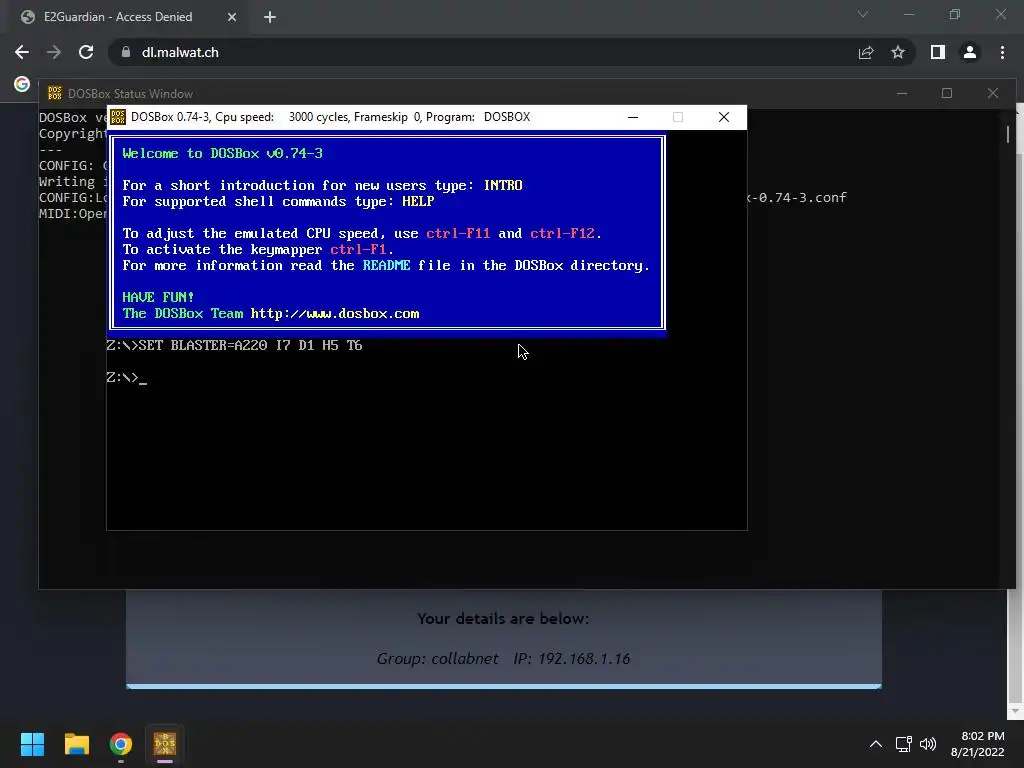Viewport: 1024px width, 768px height.
Task: Click the lock icon in address bar
Action: (125, 52)
